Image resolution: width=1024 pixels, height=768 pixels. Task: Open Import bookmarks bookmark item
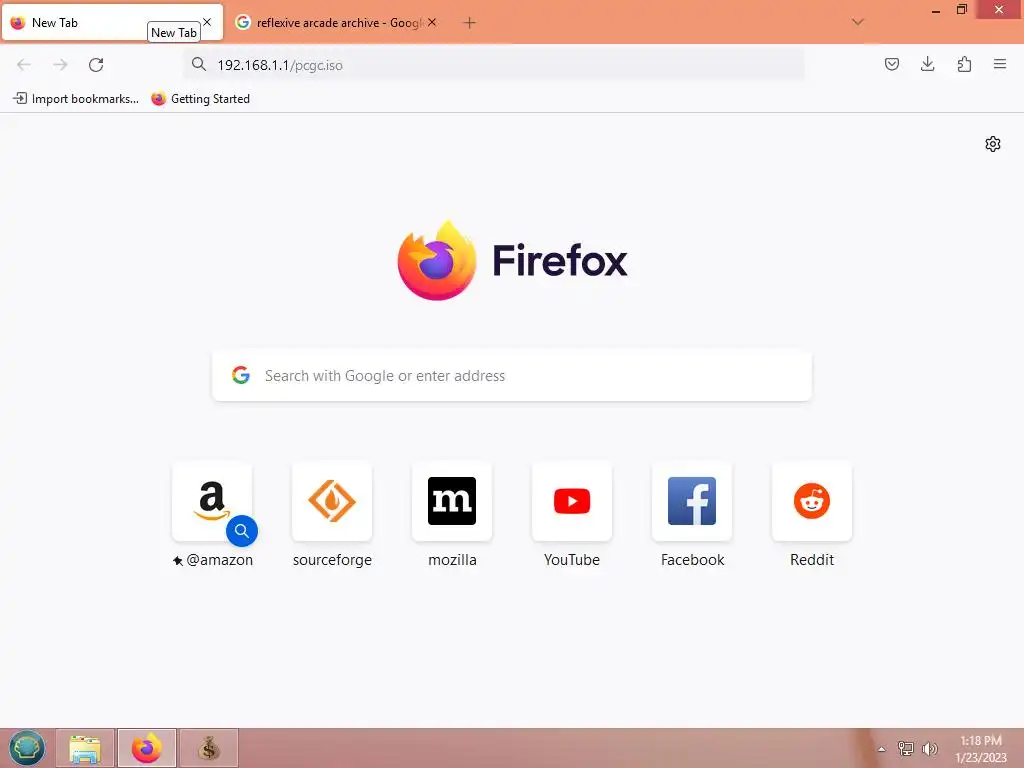[76, 99]
